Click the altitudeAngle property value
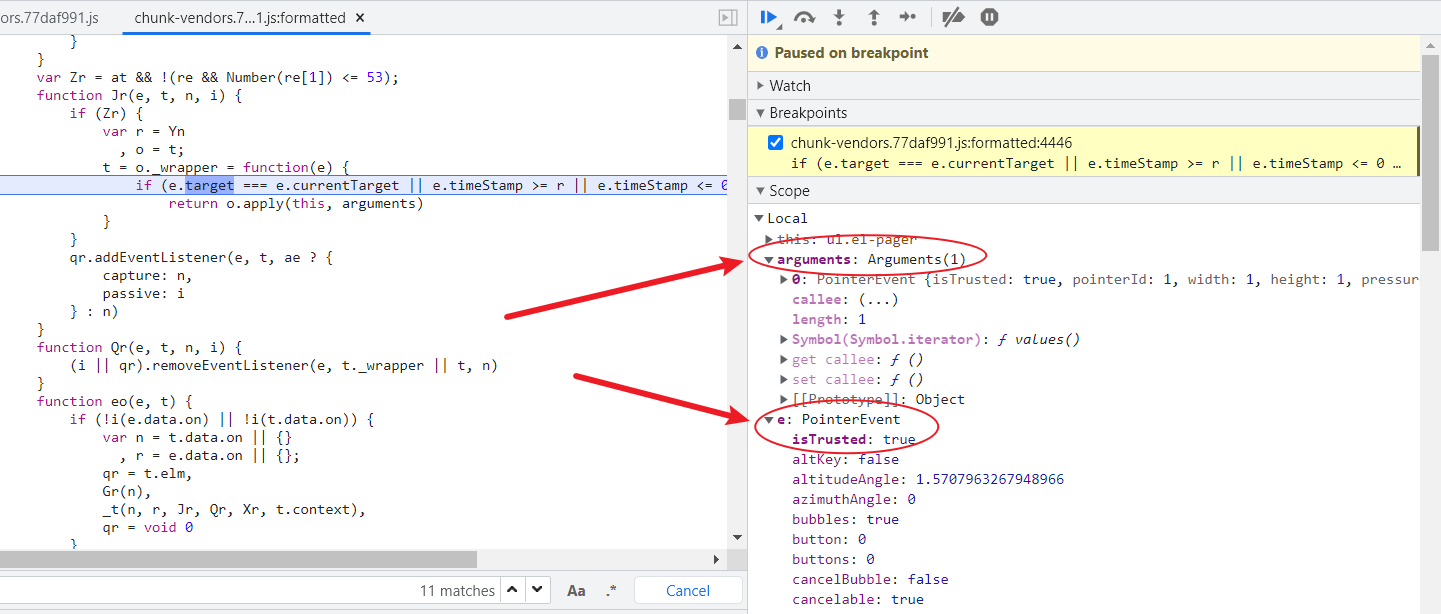1441x614 pixels. click(x=989, y=479)
